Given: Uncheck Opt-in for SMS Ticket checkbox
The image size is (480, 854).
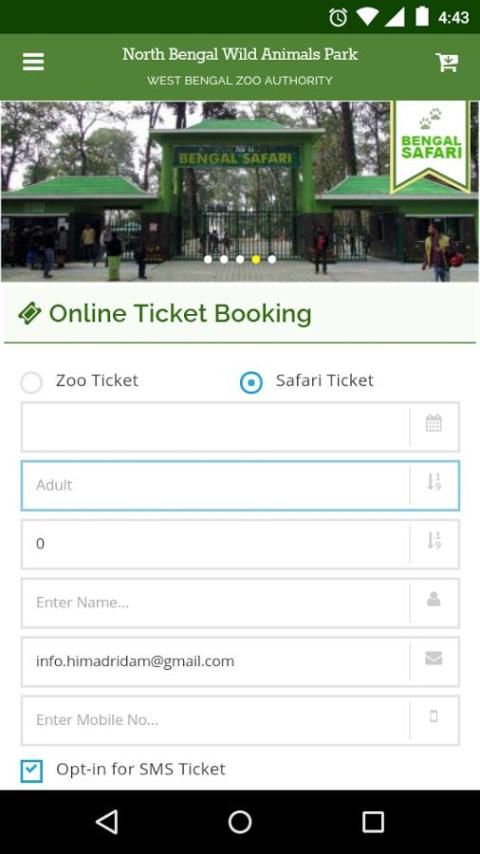Looking at the screenshot, I should point(32,771).
